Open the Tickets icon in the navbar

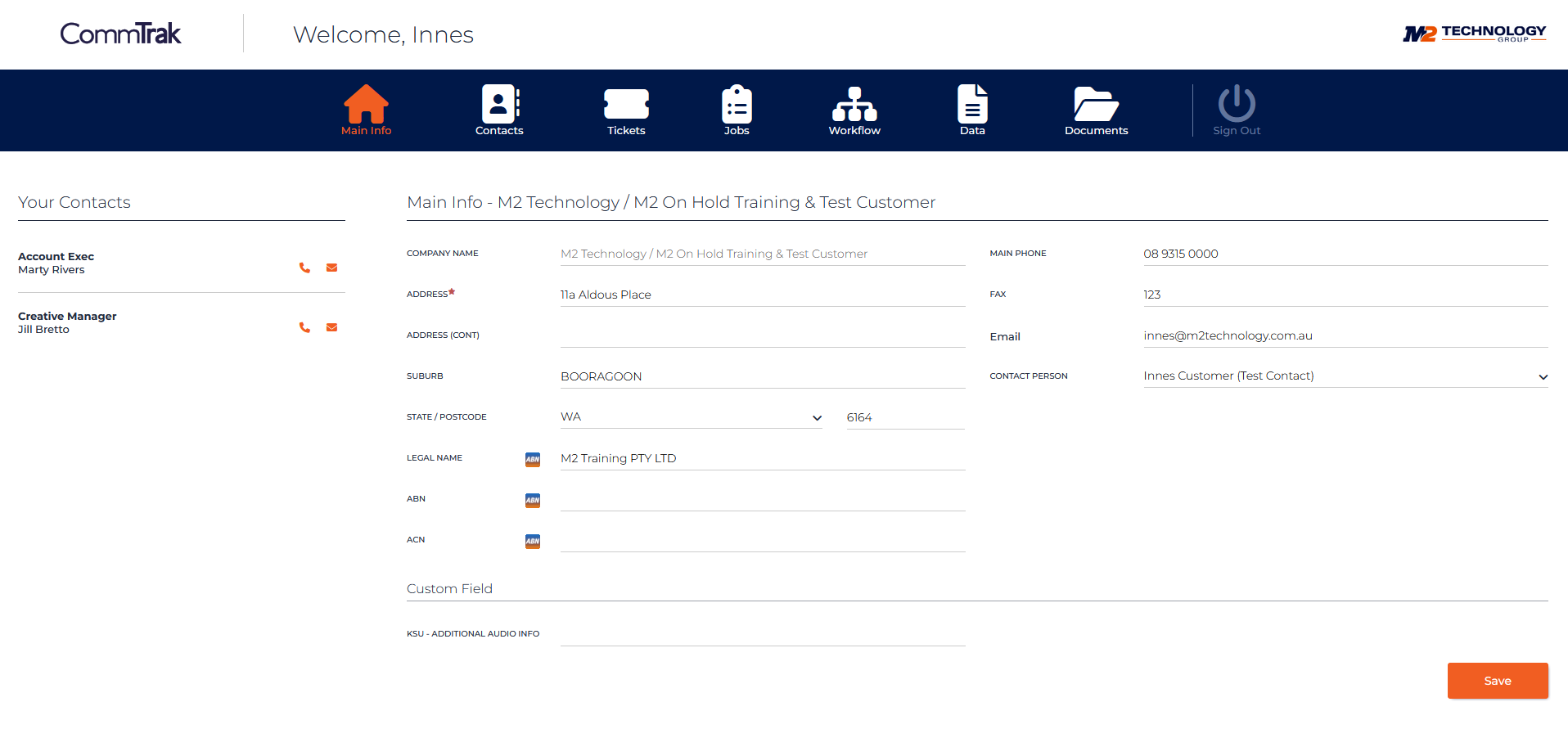point(626,104)
